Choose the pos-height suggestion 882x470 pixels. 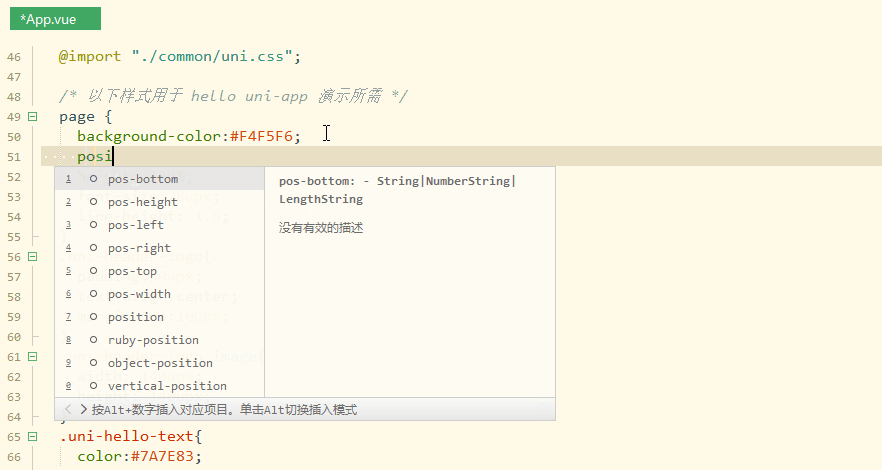coord(143,202)
